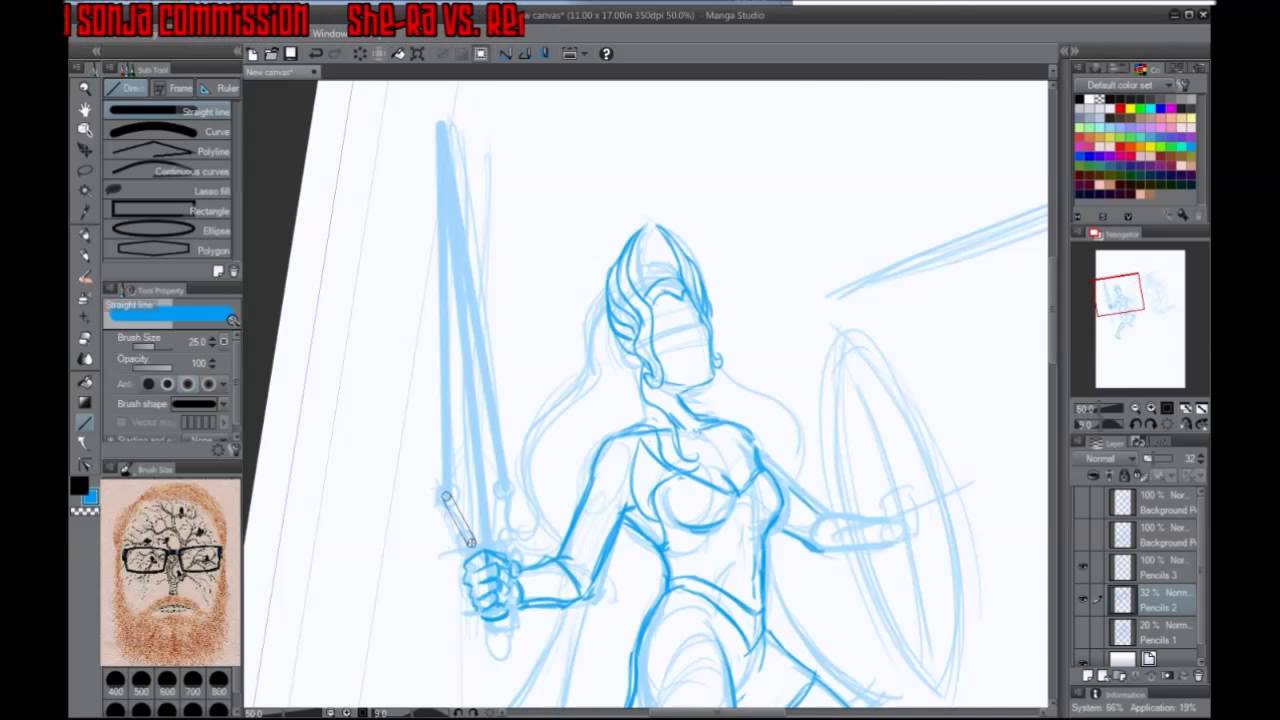Click the Save icon in command bar
1280x720 pixels.
pyautogui.click(x=290, y=54)
